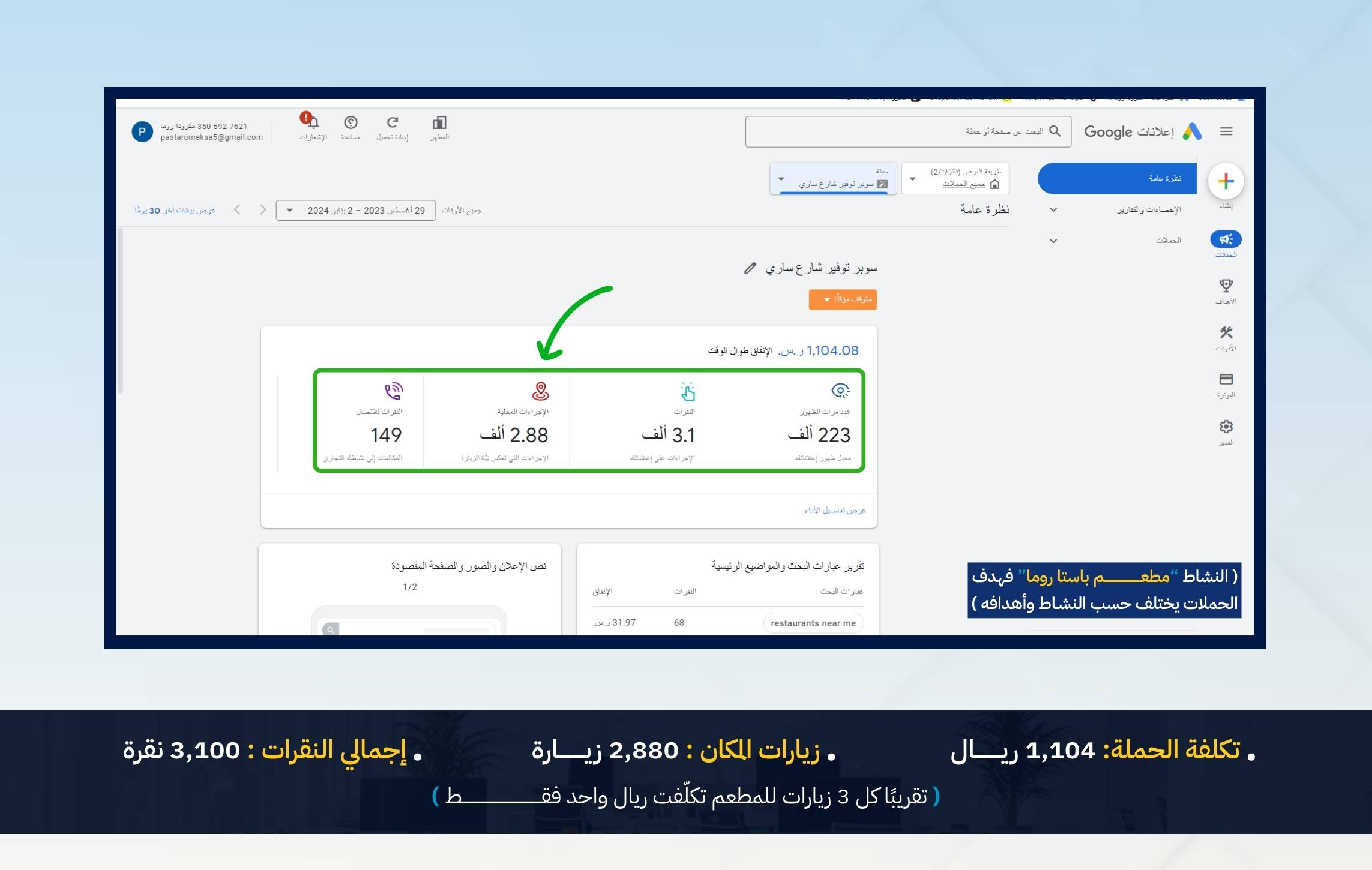Click show last 30 days link
This screenshot has height=870, width=1372.
pos(175,211)
